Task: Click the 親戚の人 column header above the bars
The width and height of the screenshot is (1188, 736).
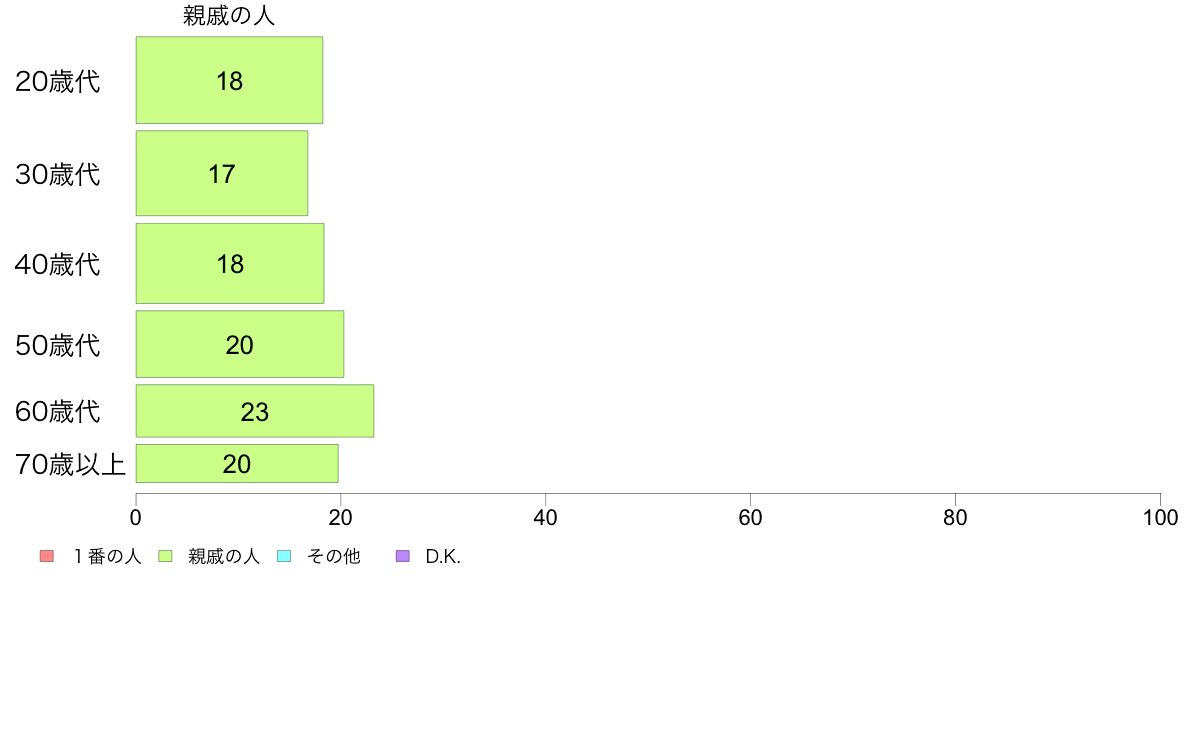Action: tap(229, 16)
